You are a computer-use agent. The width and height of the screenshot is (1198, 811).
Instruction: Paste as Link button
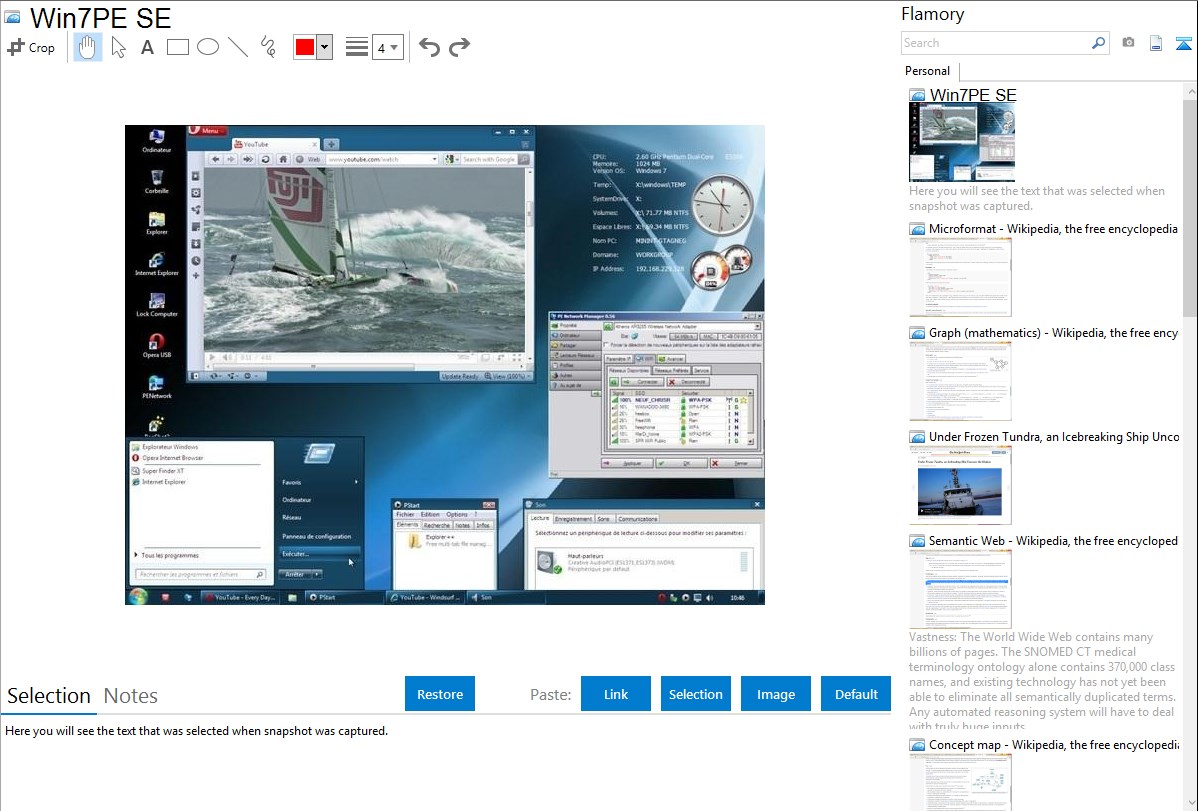pos(616,694)
